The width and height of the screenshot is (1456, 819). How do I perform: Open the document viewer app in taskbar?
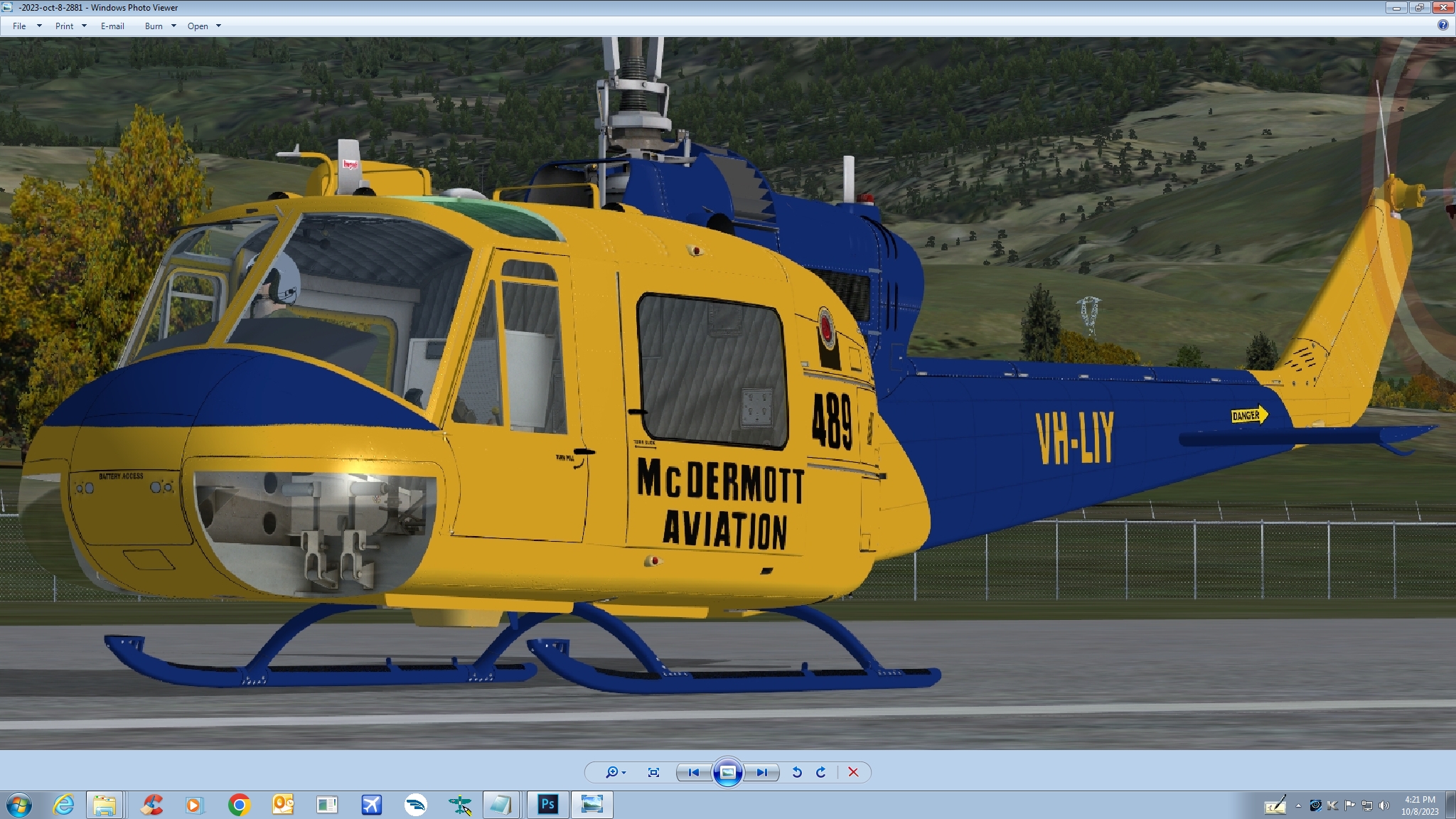(x=327, y=805)
